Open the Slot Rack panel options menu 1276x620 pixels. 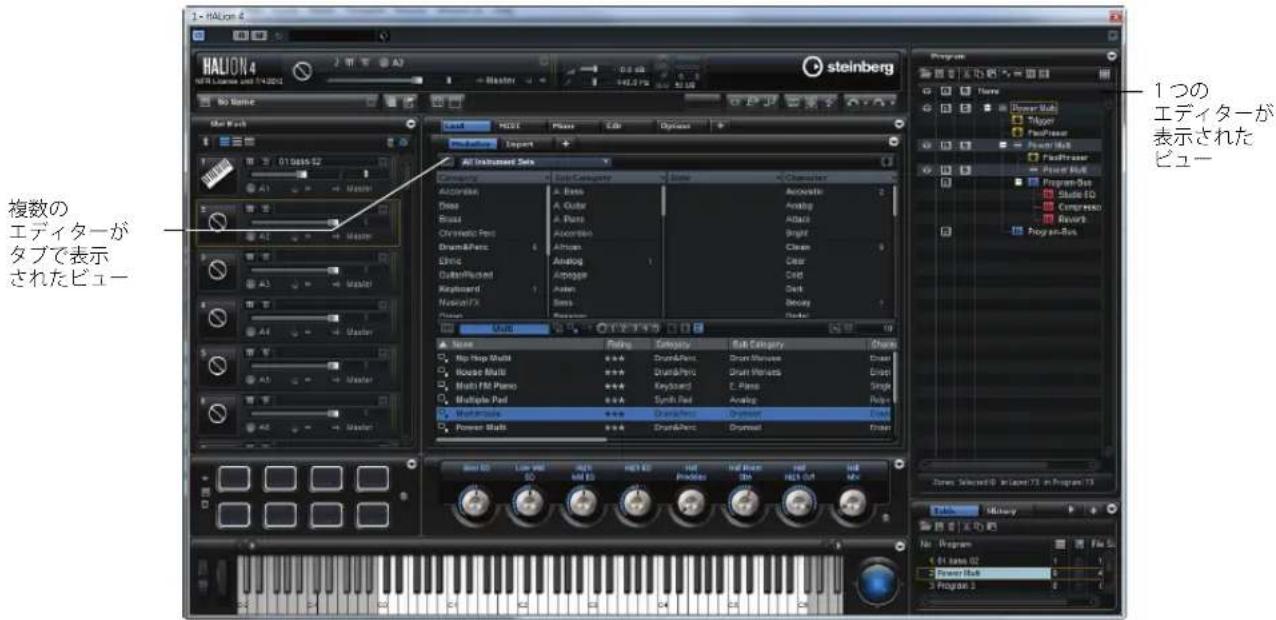tap(413, 123)
